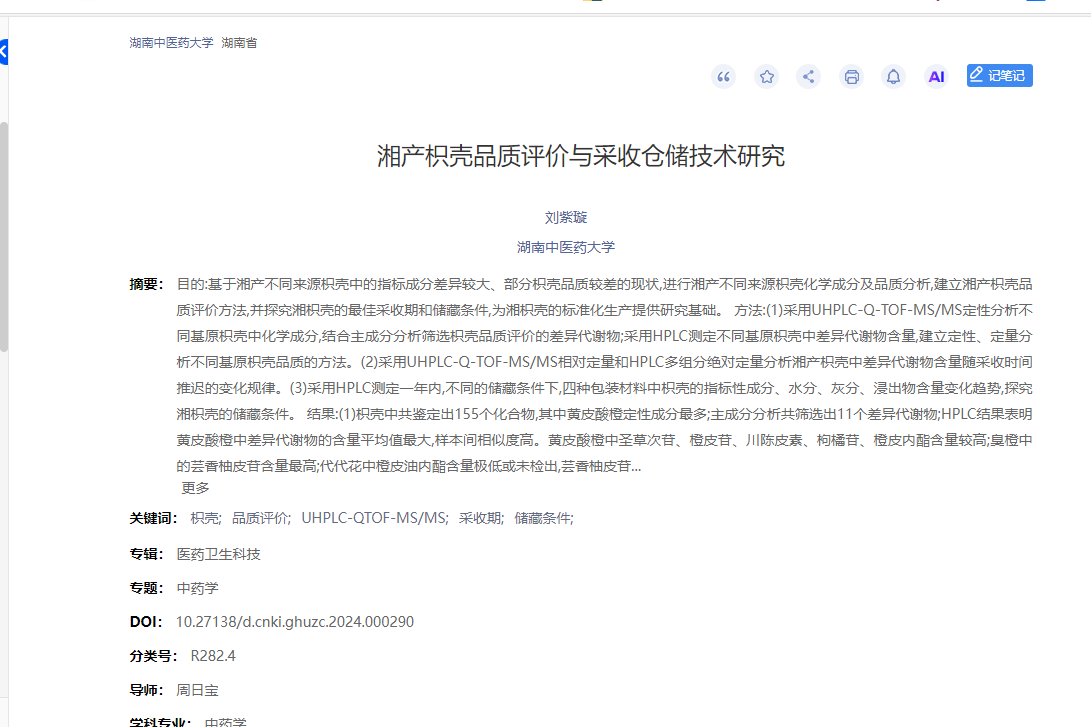Screen dimensions: 1091x727
Task: Click the 记笔记 note-taking button
Action: click(x=999, y=75)
